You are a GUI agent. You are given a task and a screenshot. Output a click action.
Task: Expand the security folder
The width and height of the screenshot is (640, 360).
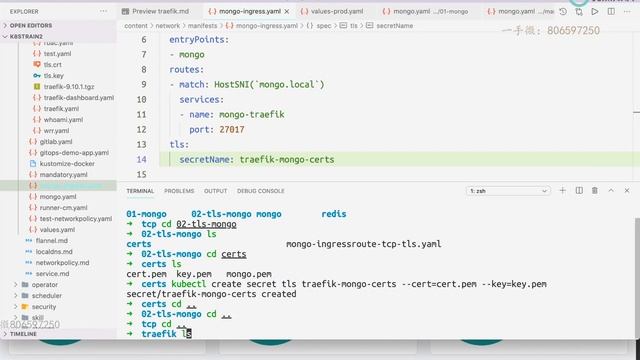44,307
